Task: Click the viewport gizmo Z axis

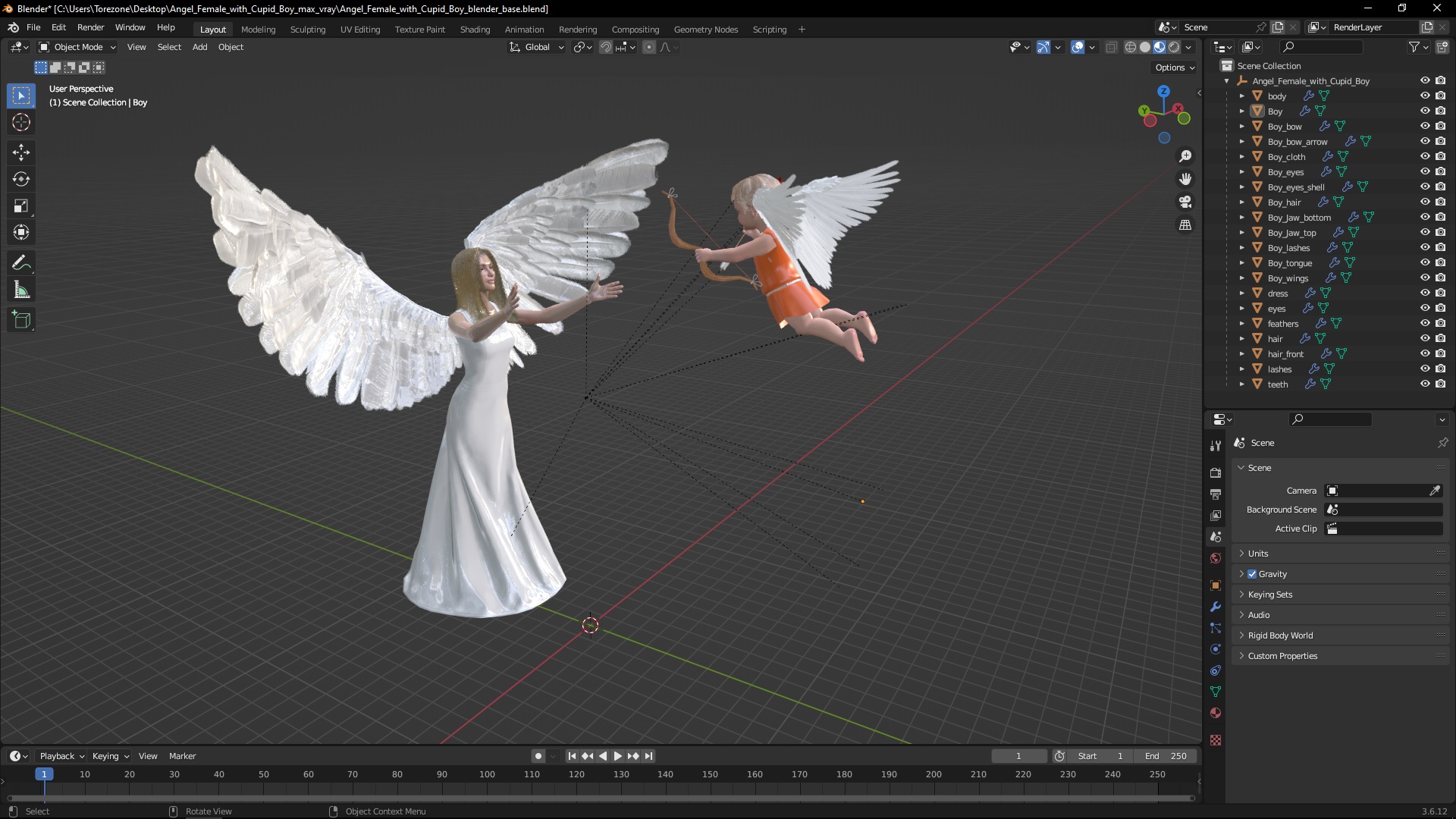Action: 1164,91
